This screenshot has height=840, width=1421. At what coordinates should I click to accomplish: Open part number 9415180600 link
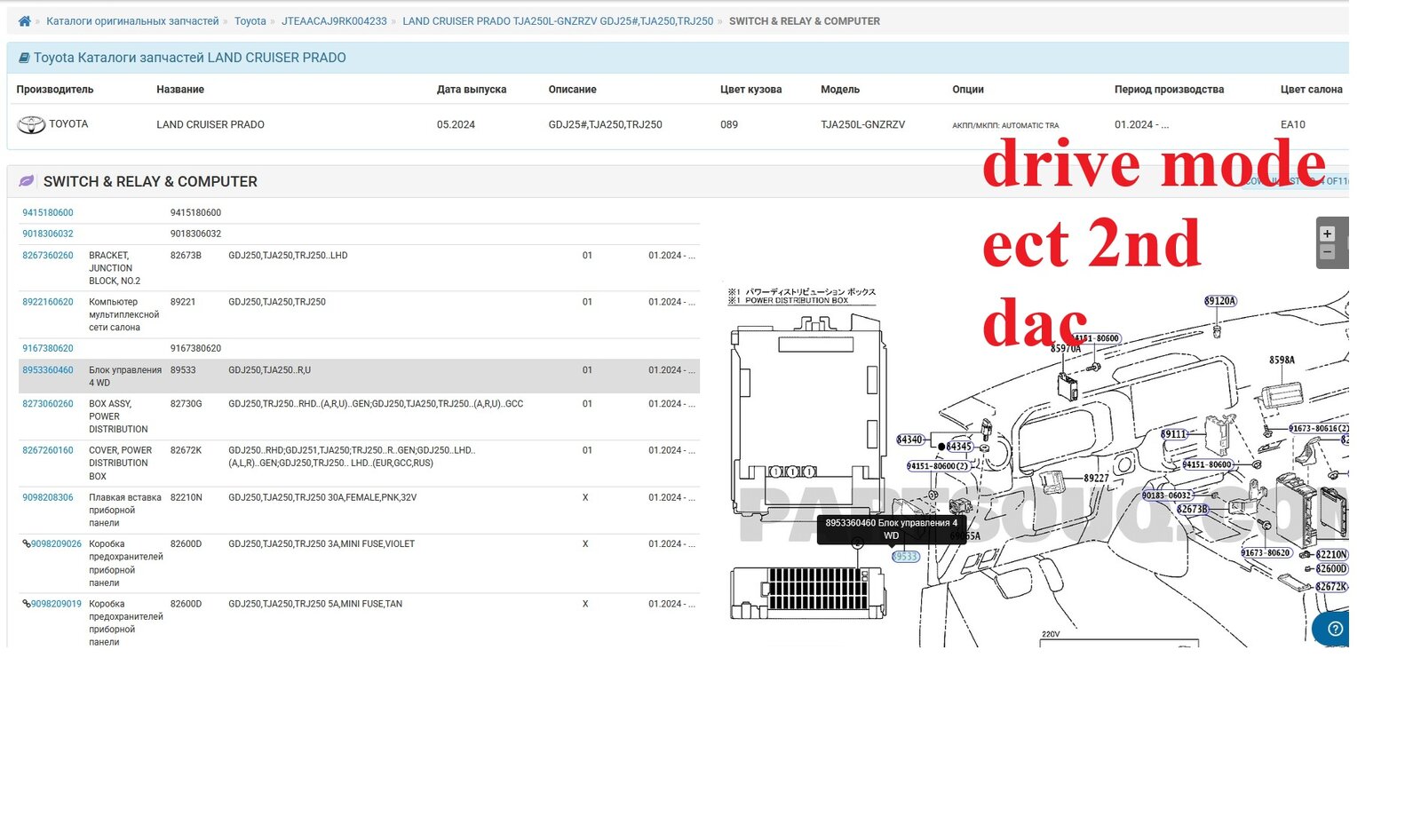point(48,213)
